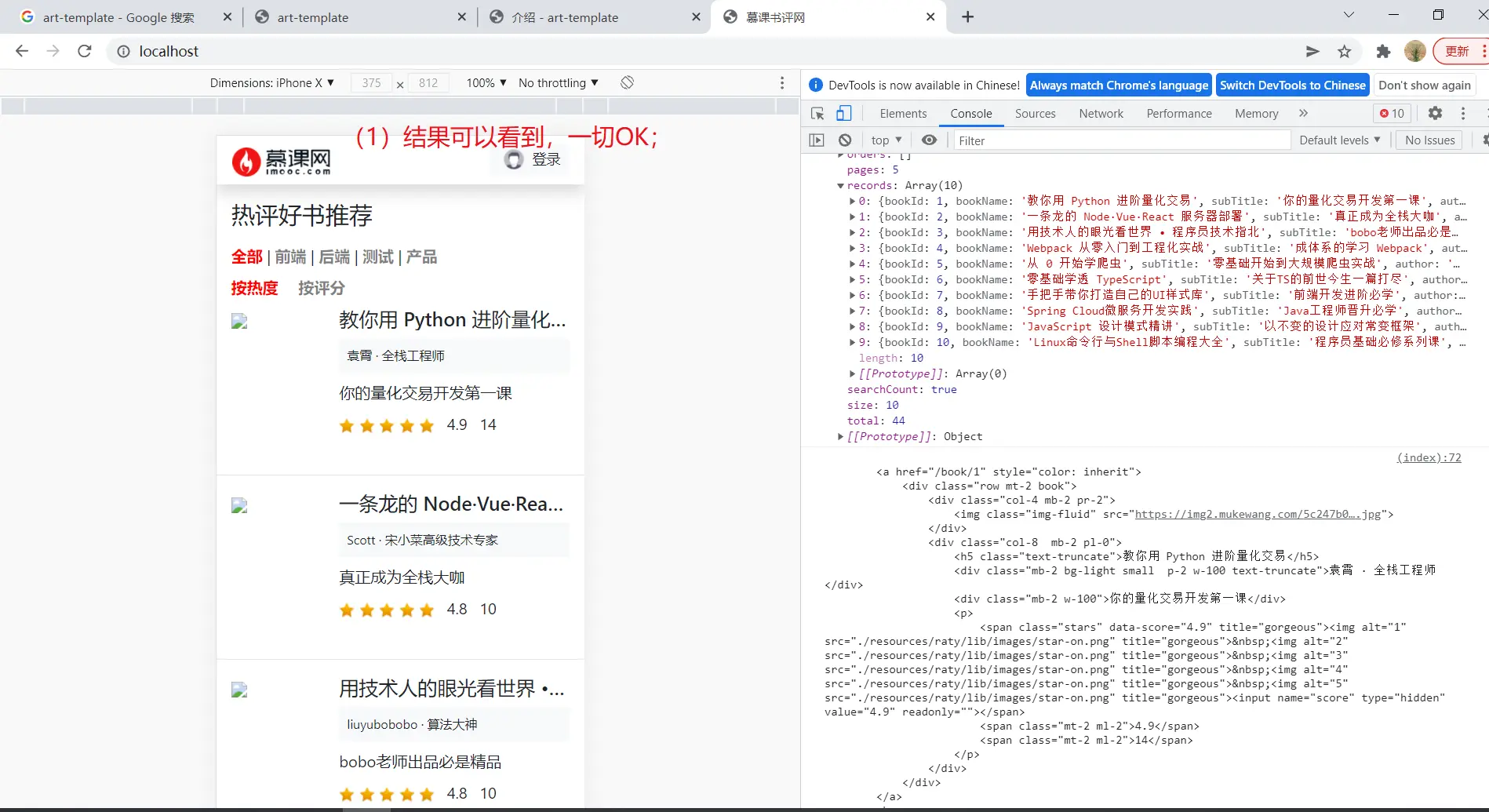Switch to the Network tab
The height and width of the screenshot is (812, 1489).
click(x=1101, y=114)
